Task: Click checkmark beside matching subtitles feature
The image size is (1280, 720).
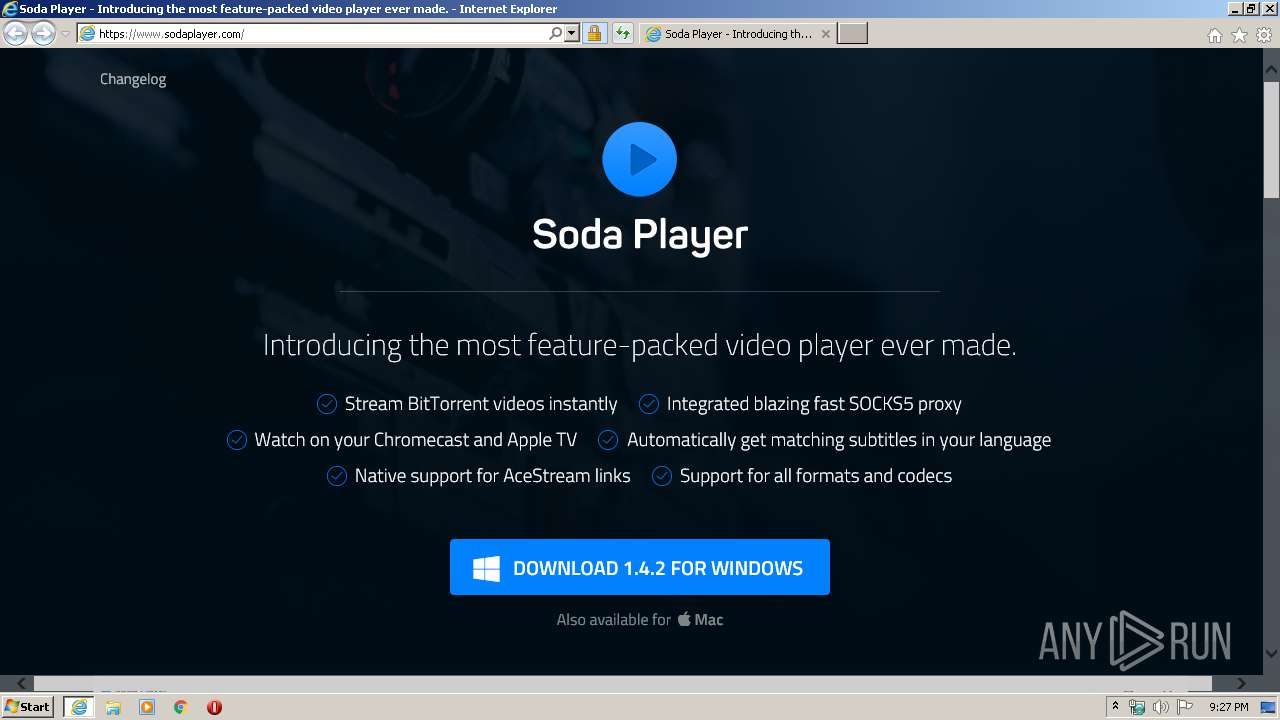Action: (x=608, y=440)
